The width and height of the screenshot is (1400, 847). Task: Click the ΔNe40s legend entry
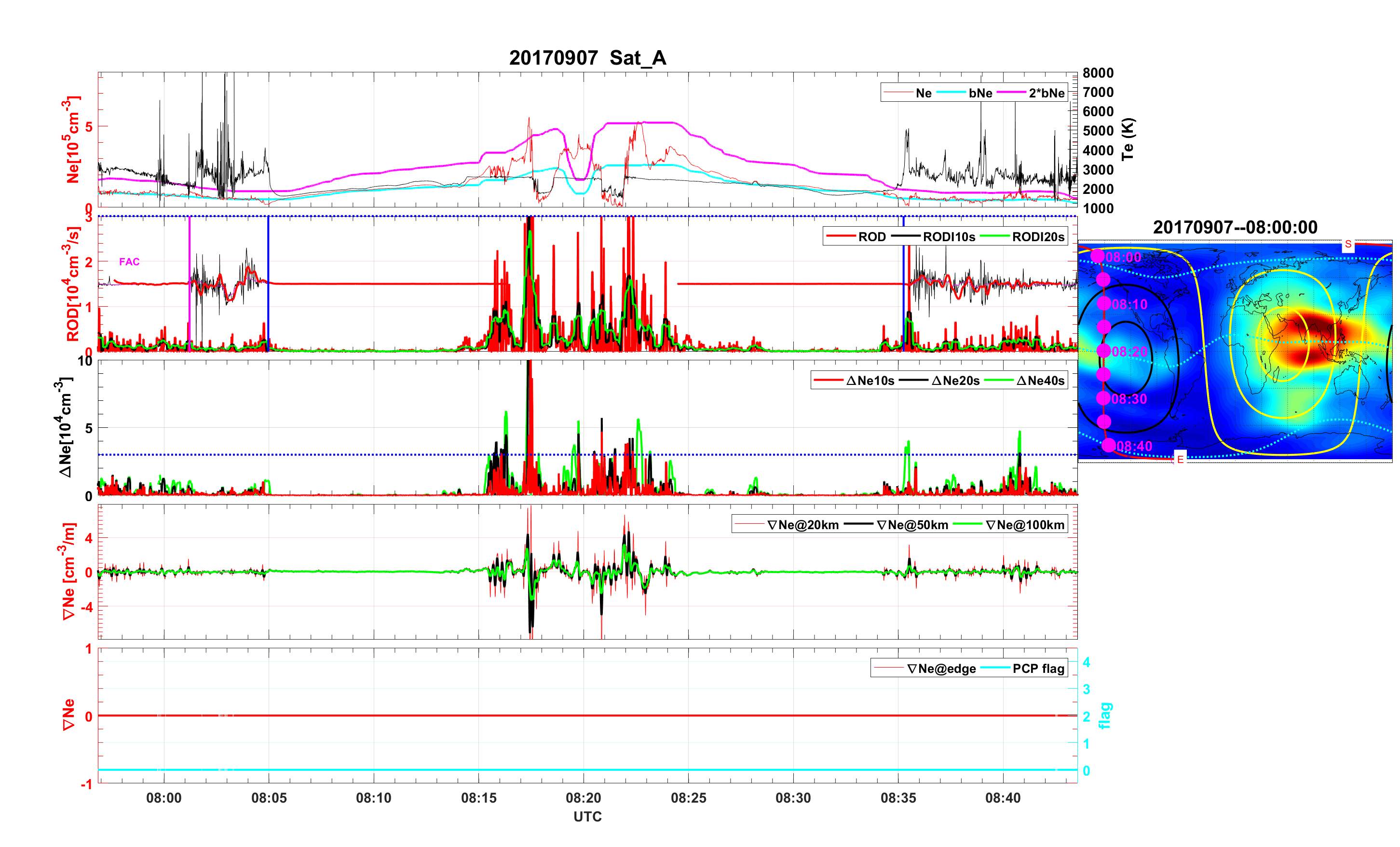coord(1040,380)
